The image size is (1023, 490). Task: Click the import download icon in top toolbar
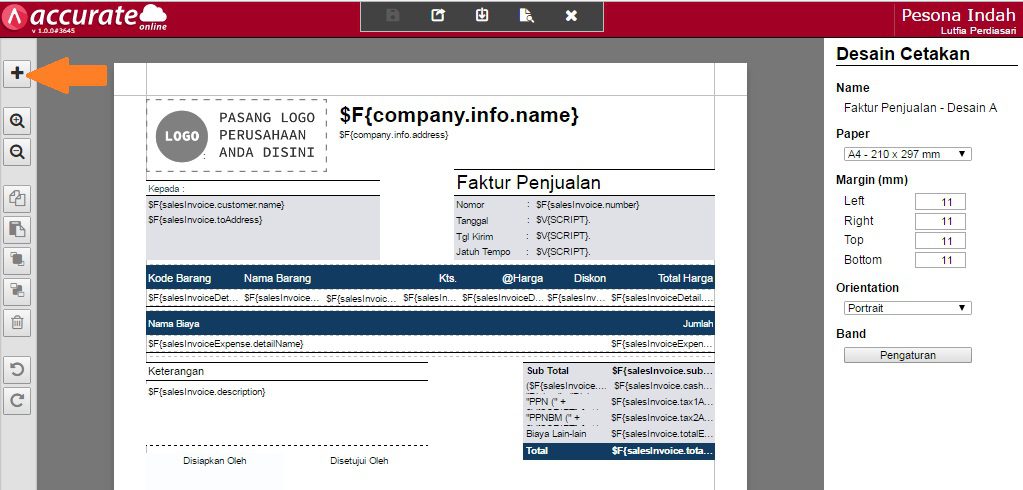(482, 16)
